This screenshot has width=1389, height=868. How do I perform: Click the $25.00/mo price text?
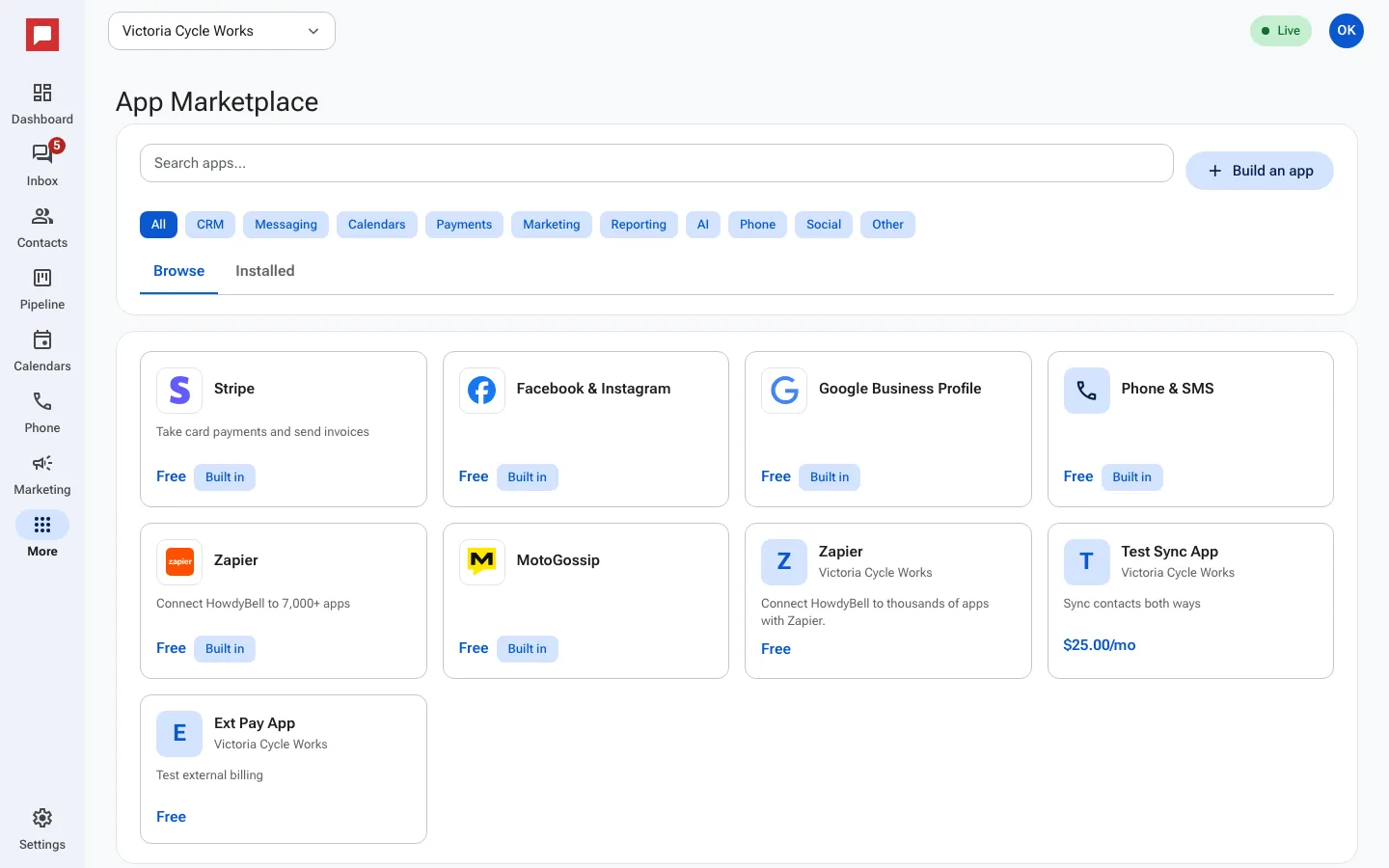[x=1100, y=645]
